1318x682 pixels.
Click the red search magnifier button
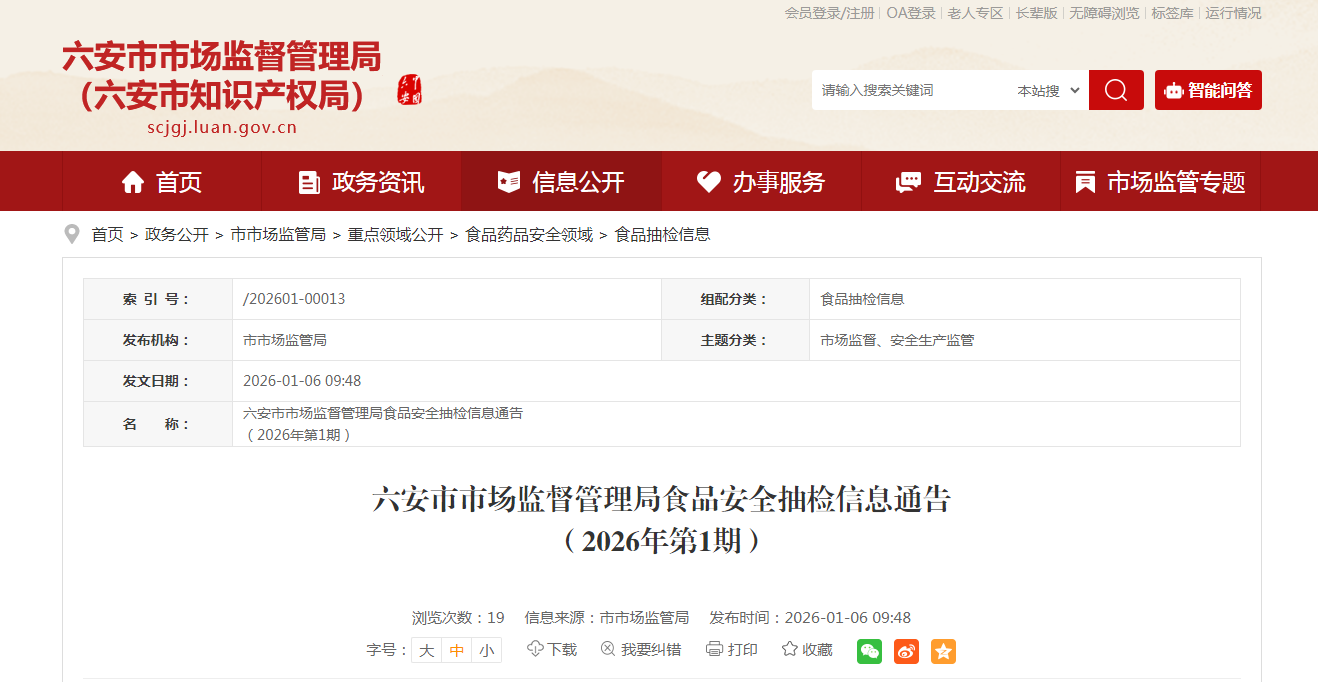point(1115,90)
